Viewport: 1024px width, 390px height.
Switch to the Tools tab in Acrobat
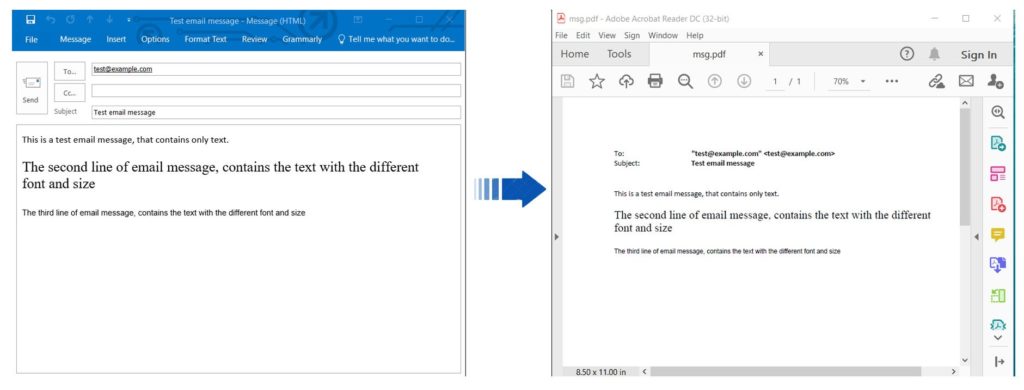coord(619,54)
